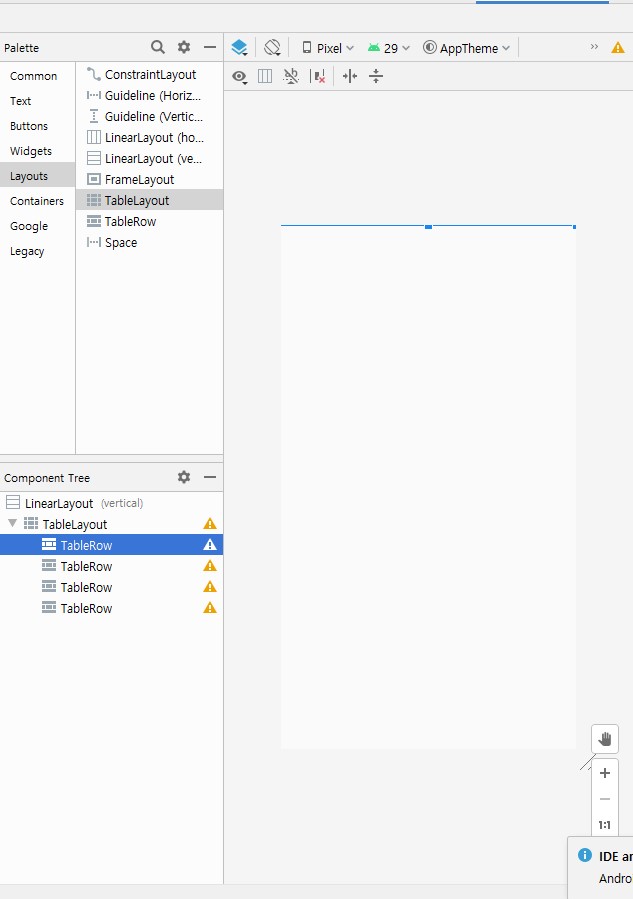
Task: Minimize the Palette panel
Action: [x=210, y=47]
